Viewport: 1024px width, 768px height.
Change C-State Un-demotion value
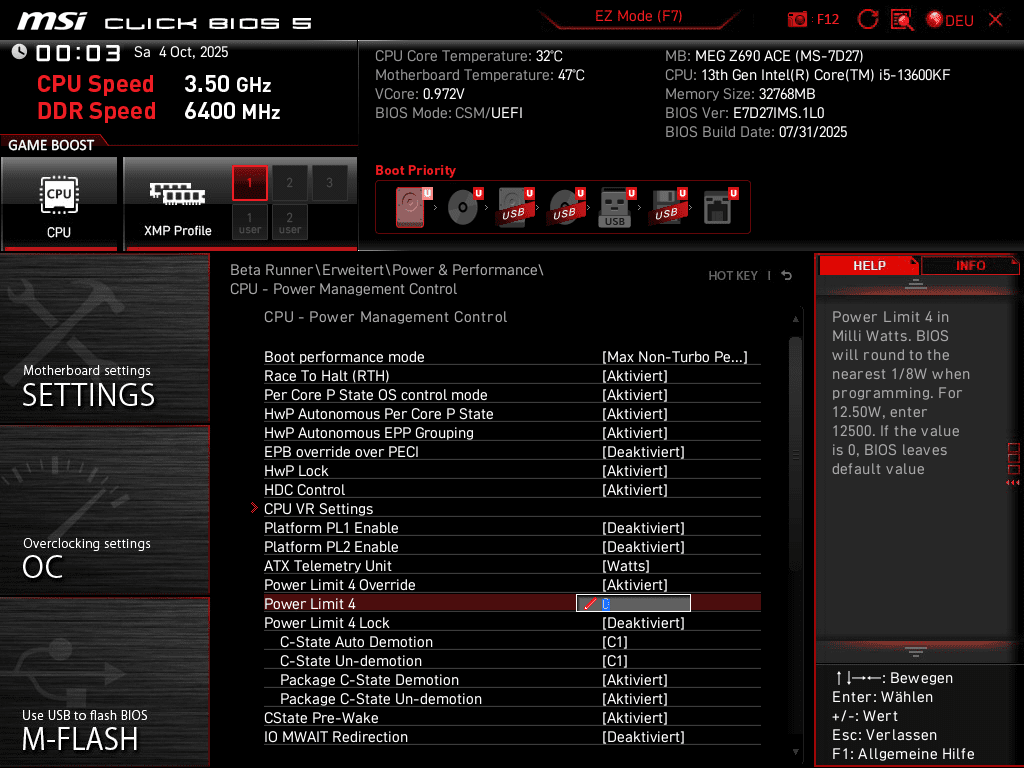tap(615, 661)
